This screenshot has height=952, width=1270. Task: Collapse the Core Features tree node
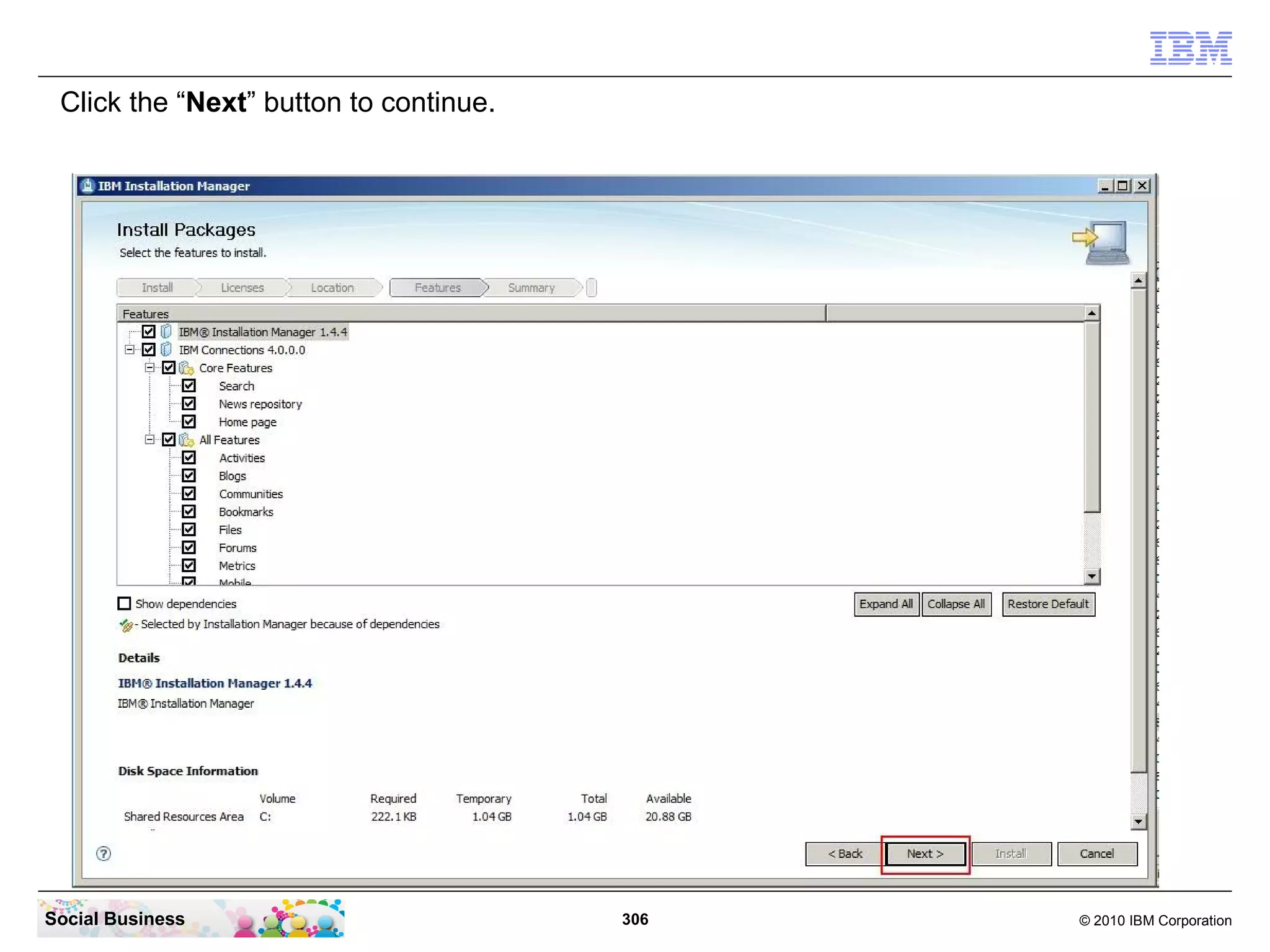[149, 368]
